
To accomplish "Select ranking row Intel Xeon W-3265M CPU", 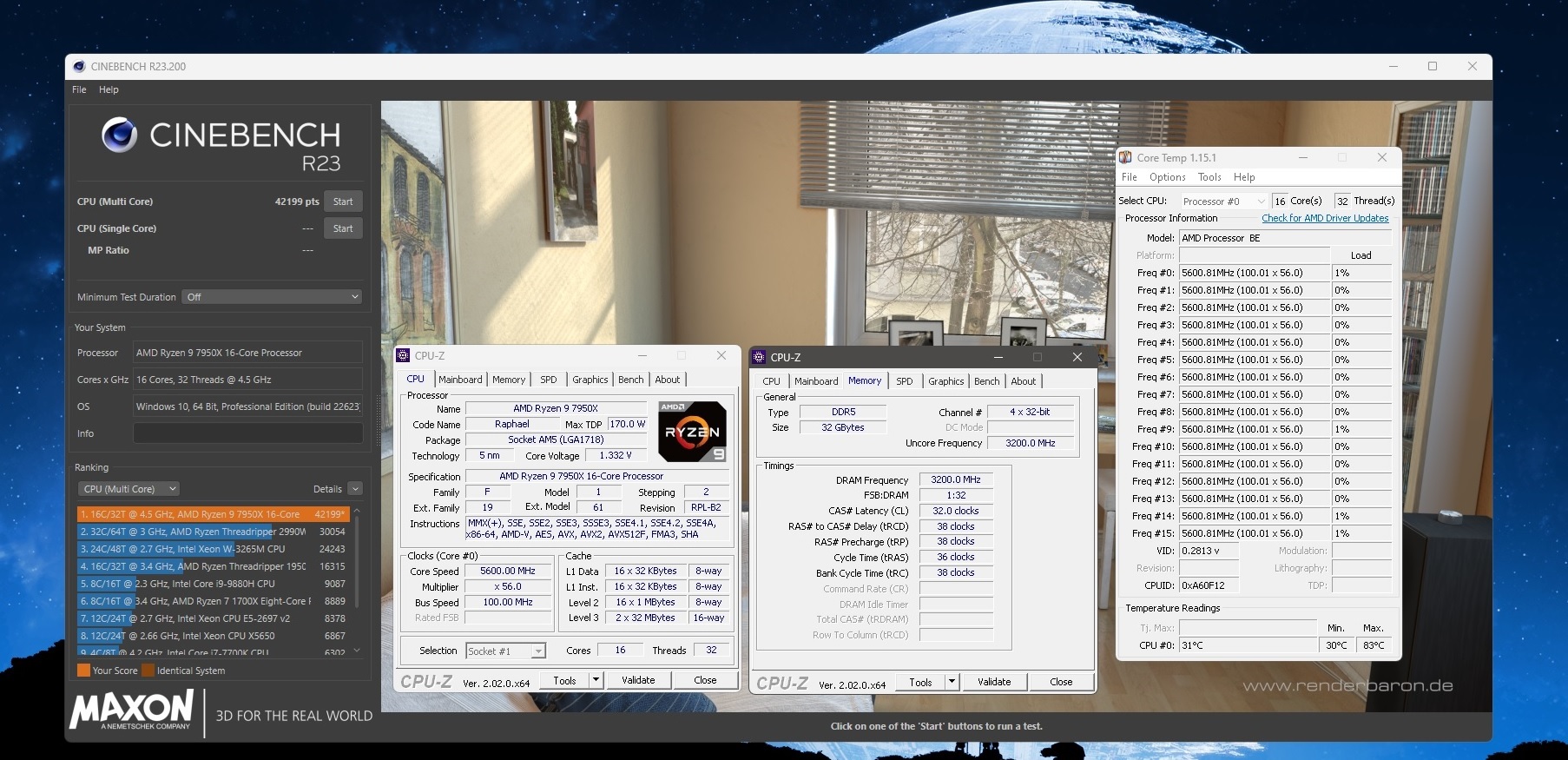I will [x=214, y=549].
